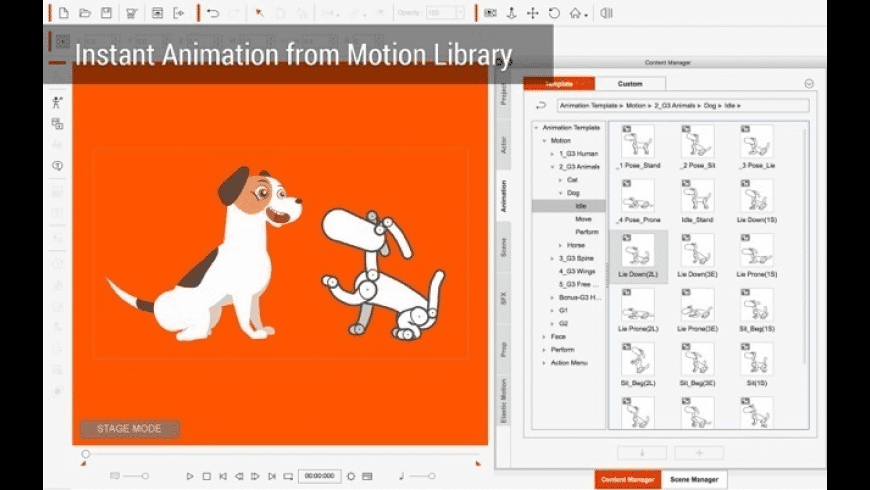870x490 pixels.
Task: Collapse the 2_G3 Animals folder
Action: pos(552,167)
